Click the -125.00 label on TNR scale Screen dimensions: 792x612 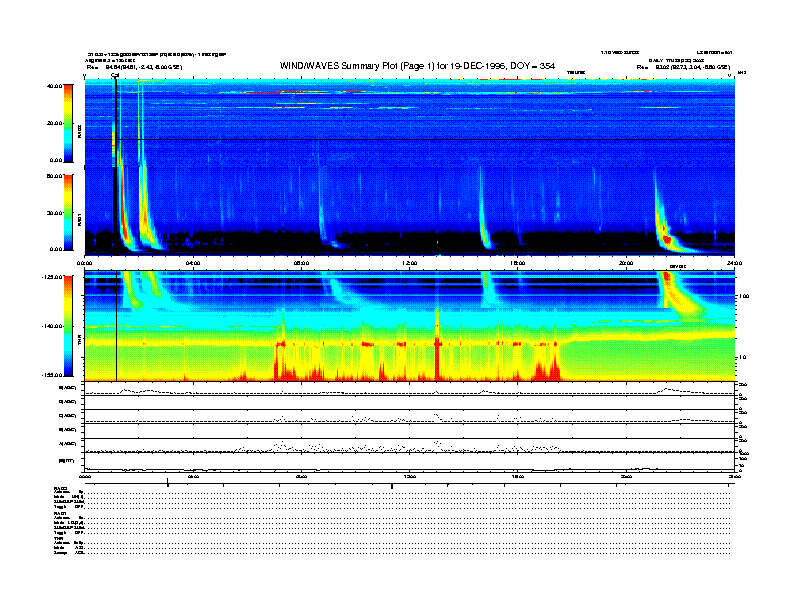52,277
